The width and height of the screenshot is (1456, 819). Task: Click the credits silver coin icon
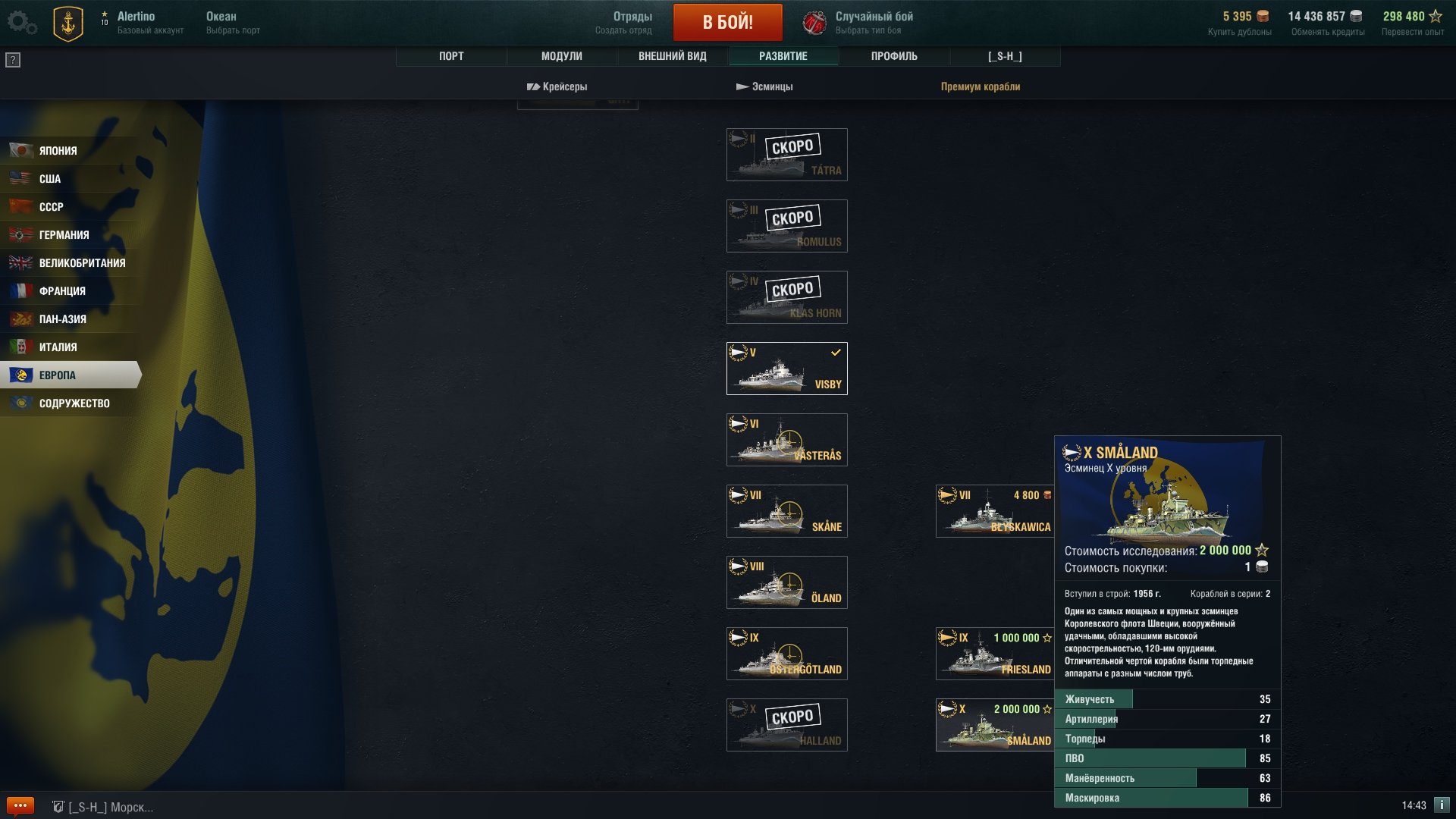(1356, 16)
